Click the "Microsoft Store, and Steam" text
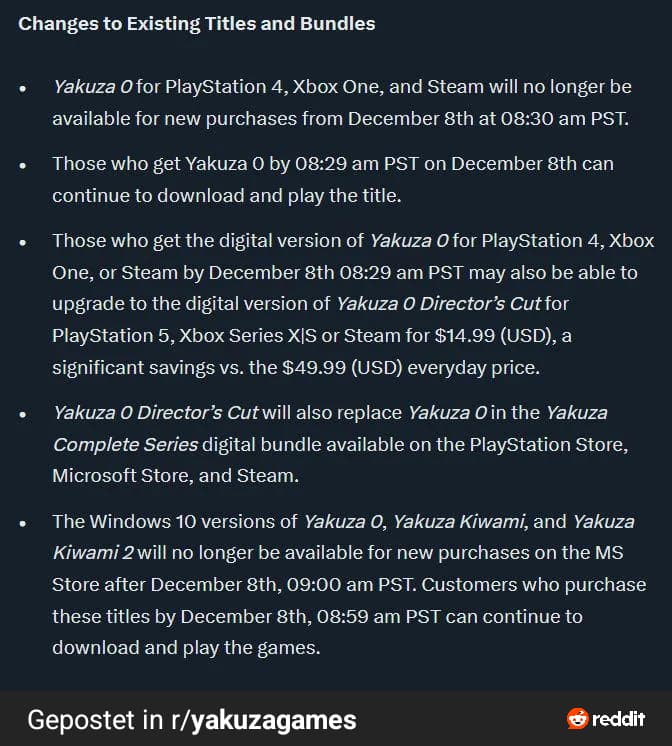This screenshot has height=746, width=672. [x=175, y=476]
